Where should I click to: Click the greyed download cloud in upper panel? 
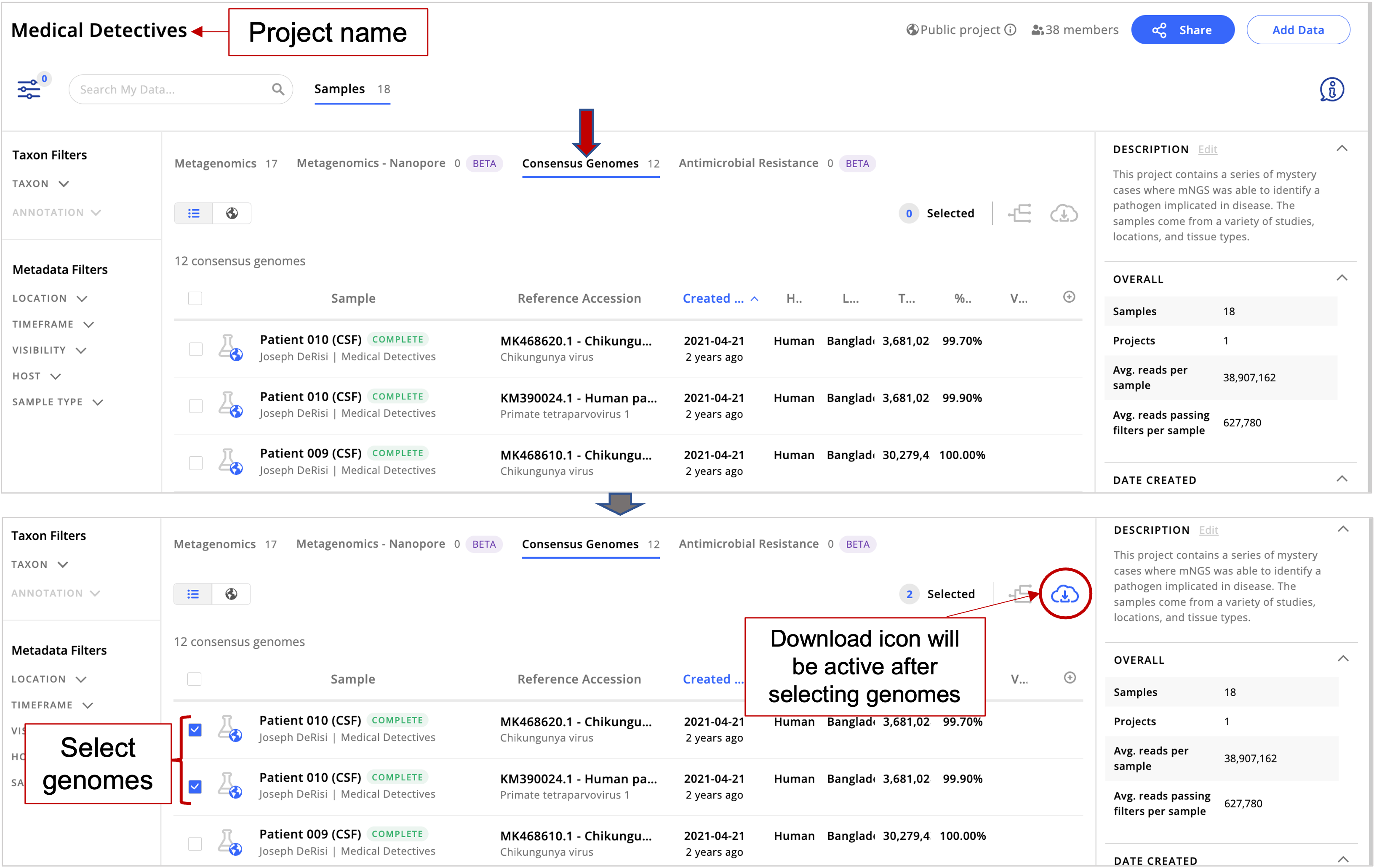pos(1064,213)
